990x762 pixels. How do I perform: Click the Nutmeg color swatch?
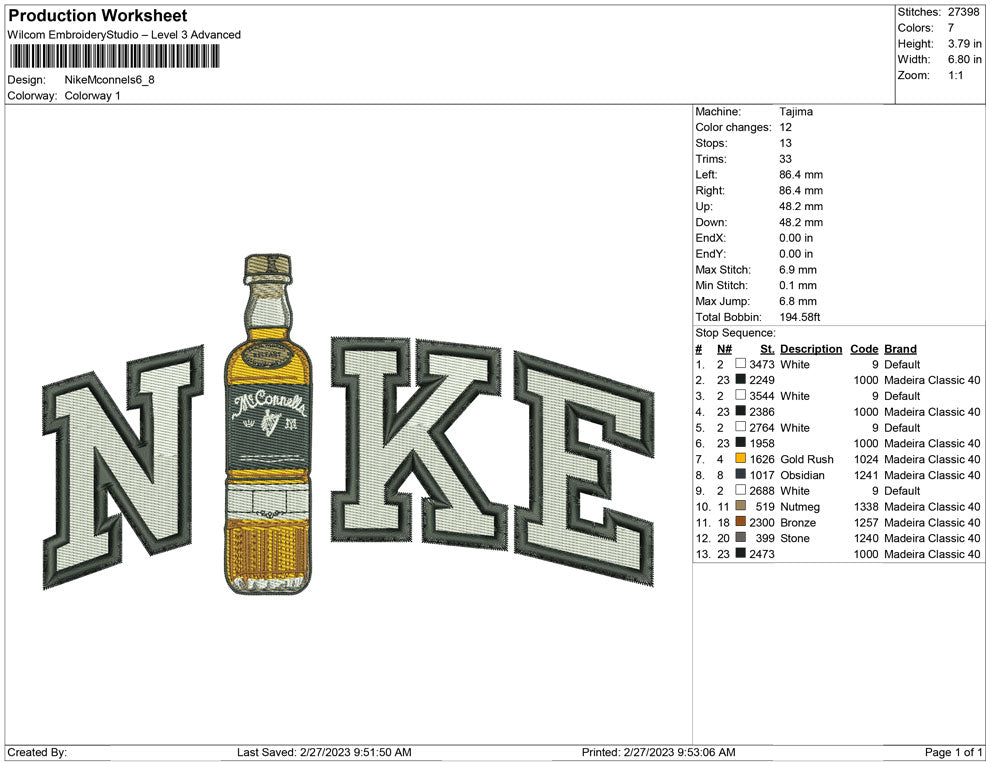pos(741,506)
